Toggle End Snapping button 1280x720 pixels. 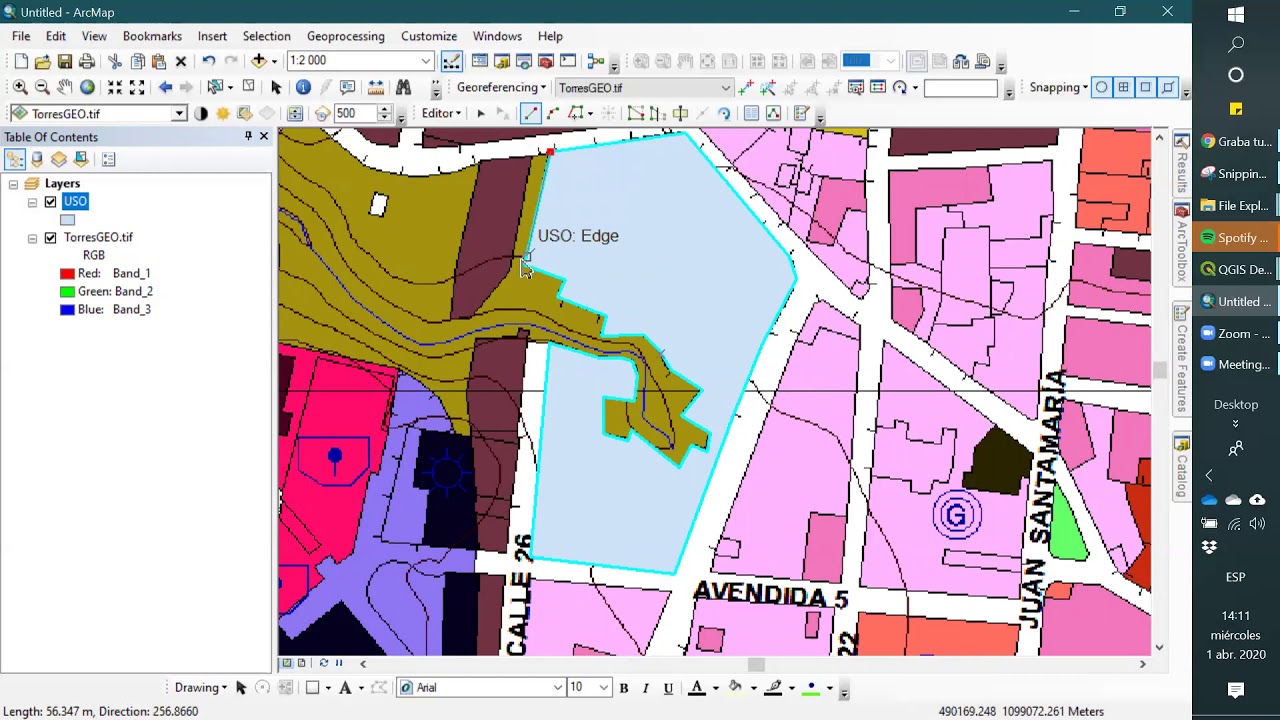[1124, 88]
